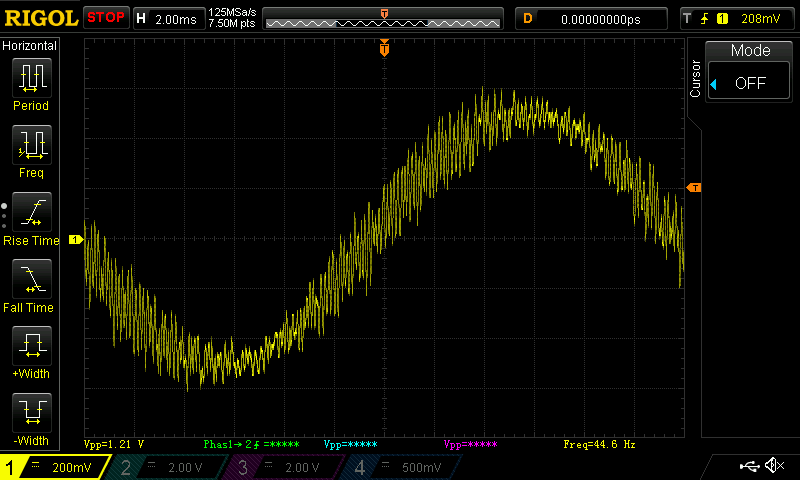
Task: Click the Vpp=1.21 V measurement readout
Action: (114, 443)
